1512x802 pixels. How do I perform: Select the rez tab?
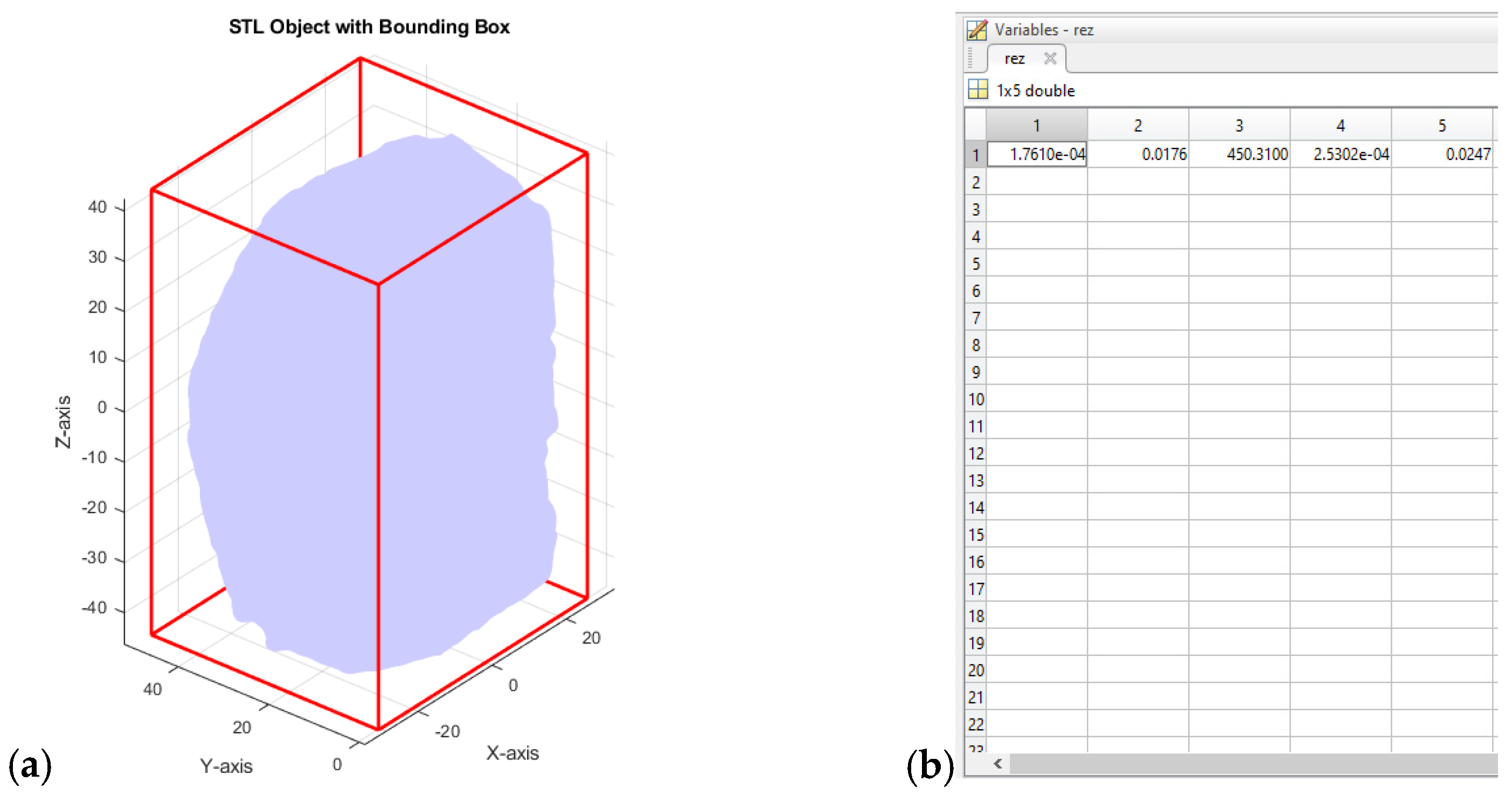(1014, 59)
